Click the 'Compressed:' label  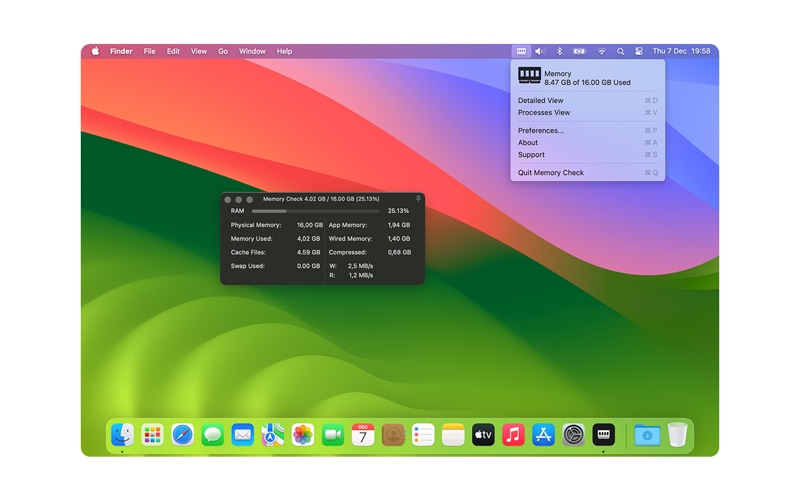(347, 253)
